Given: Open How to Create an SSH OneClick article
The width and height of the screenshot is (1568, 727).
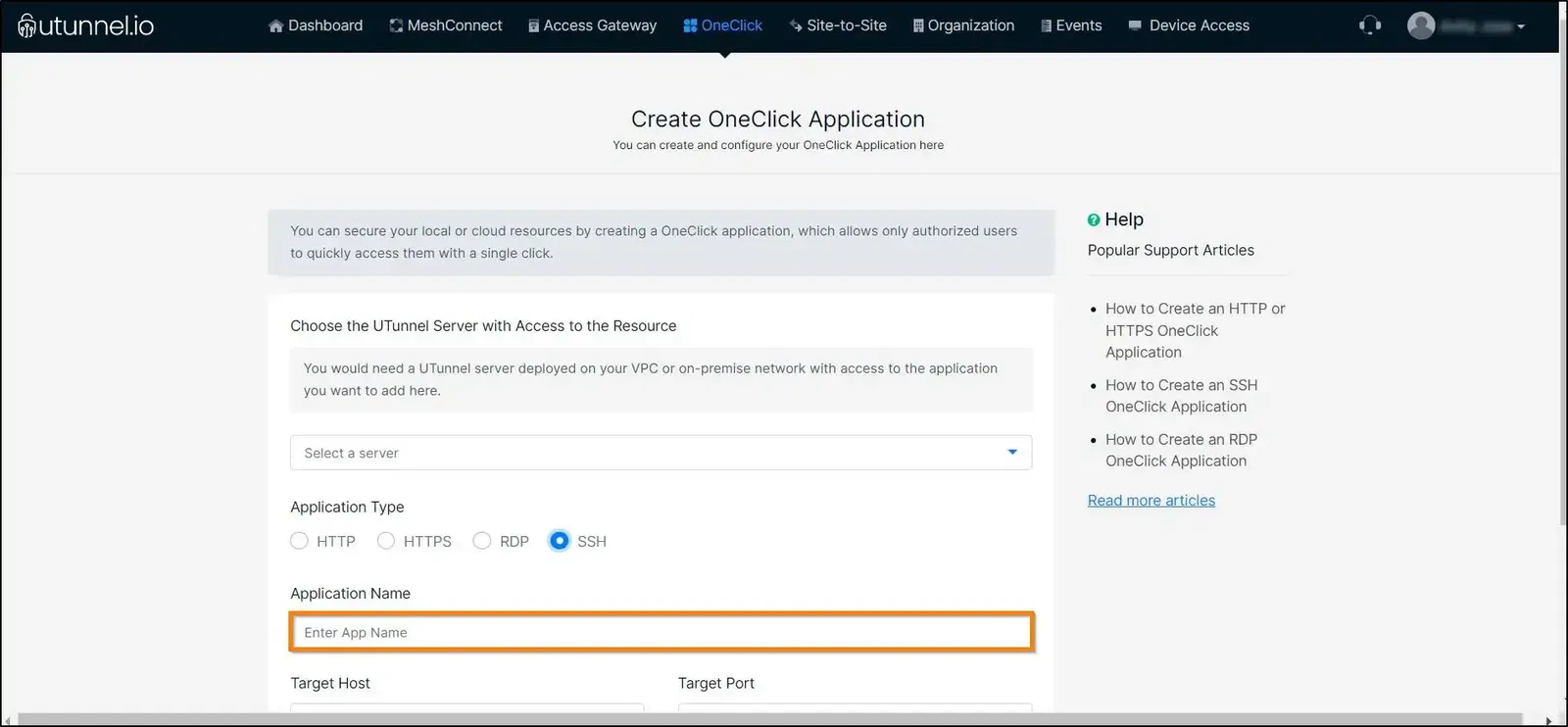Looking at the screenshot, I should click(x=1182, y=396).
